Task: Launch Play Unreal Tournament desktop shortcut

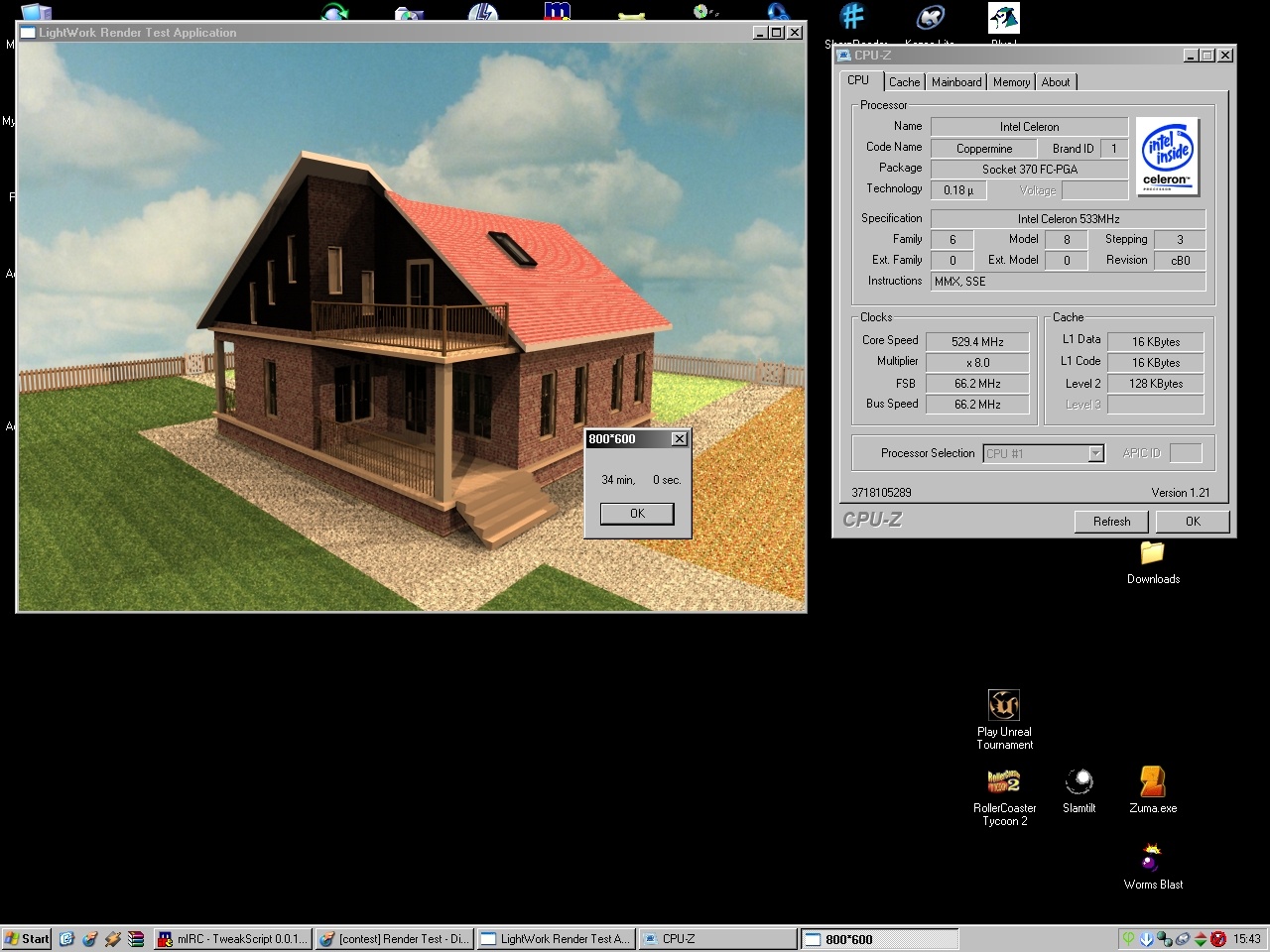Action: coord(1004,719)
